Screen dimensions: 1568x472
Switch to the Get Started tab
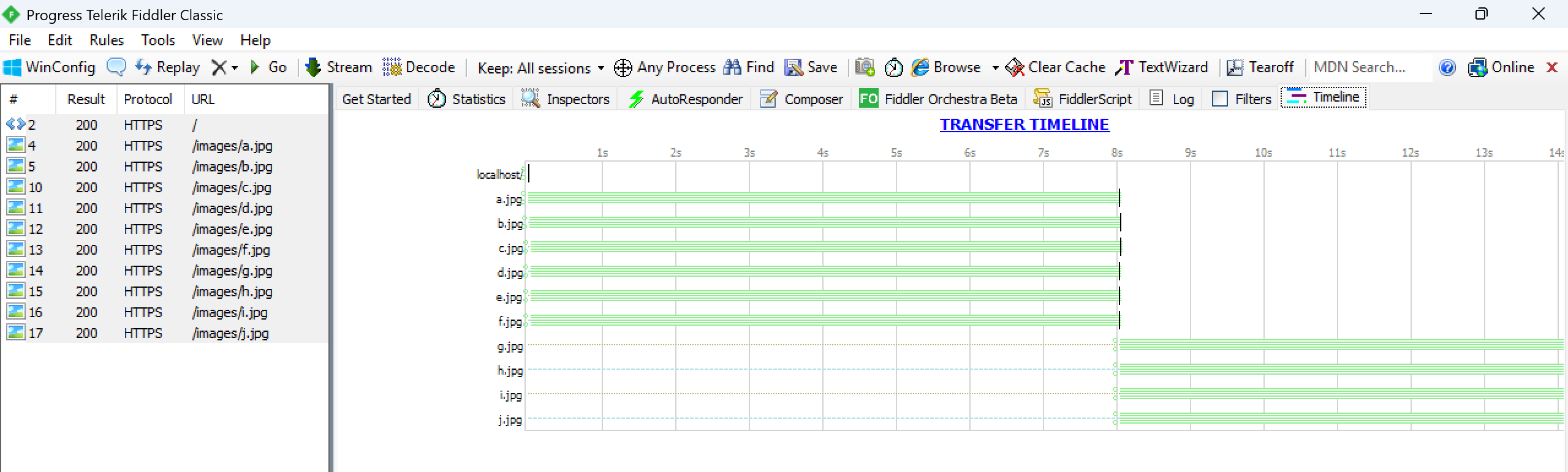[x=377, y=99]
